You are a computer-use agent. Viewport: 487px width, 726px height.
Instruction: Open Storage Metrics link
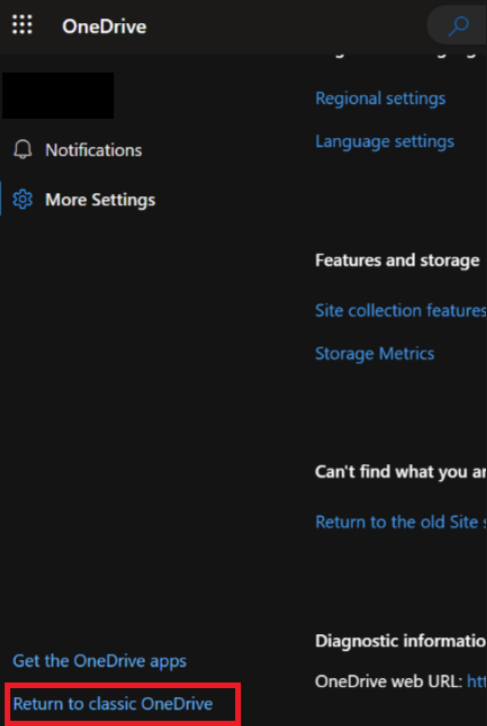click(x=375, y=354)
